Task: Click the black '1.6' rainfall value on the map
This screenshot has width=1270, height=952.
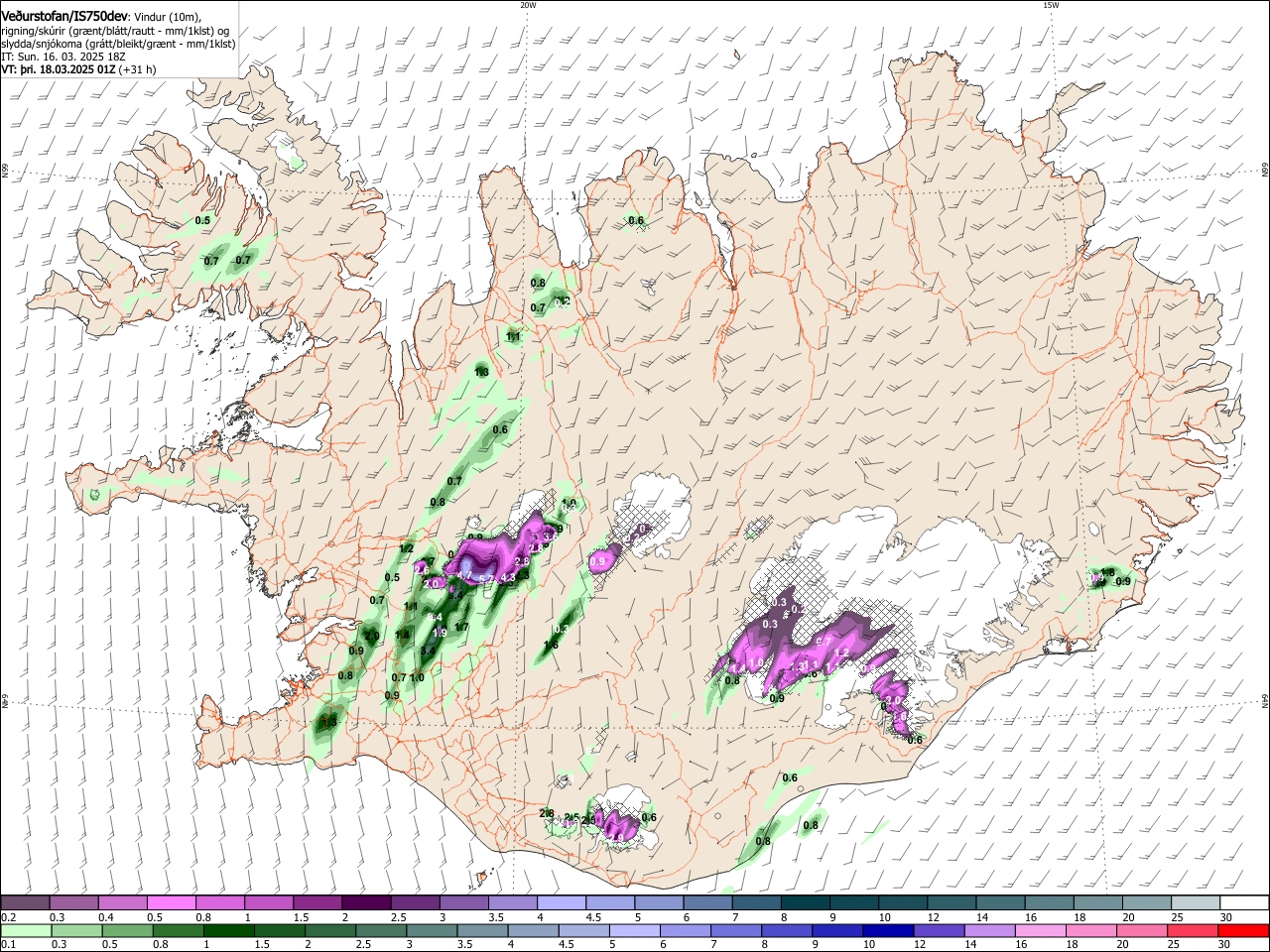Action: click(x=552, y=645)
